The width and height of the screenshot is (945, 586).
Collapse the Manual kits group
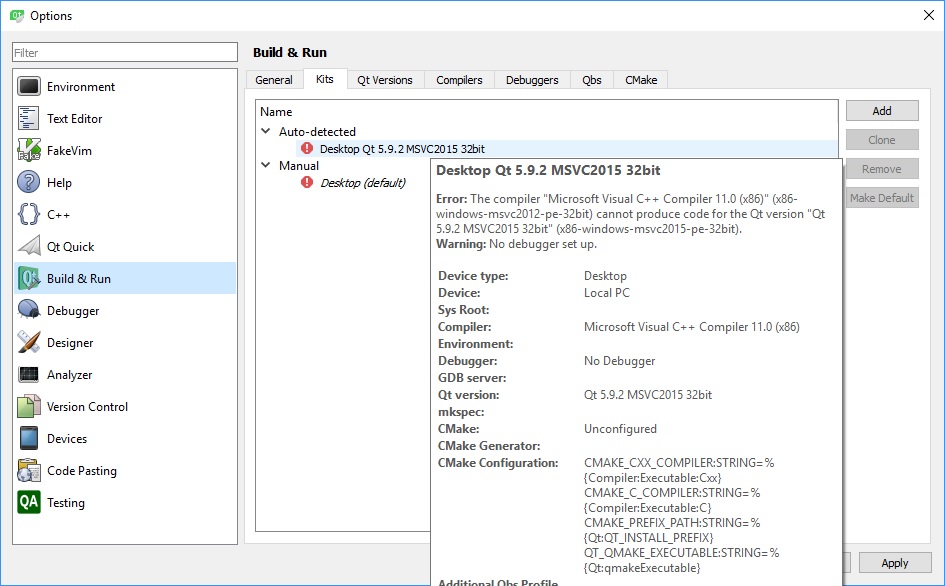[265, 165]
